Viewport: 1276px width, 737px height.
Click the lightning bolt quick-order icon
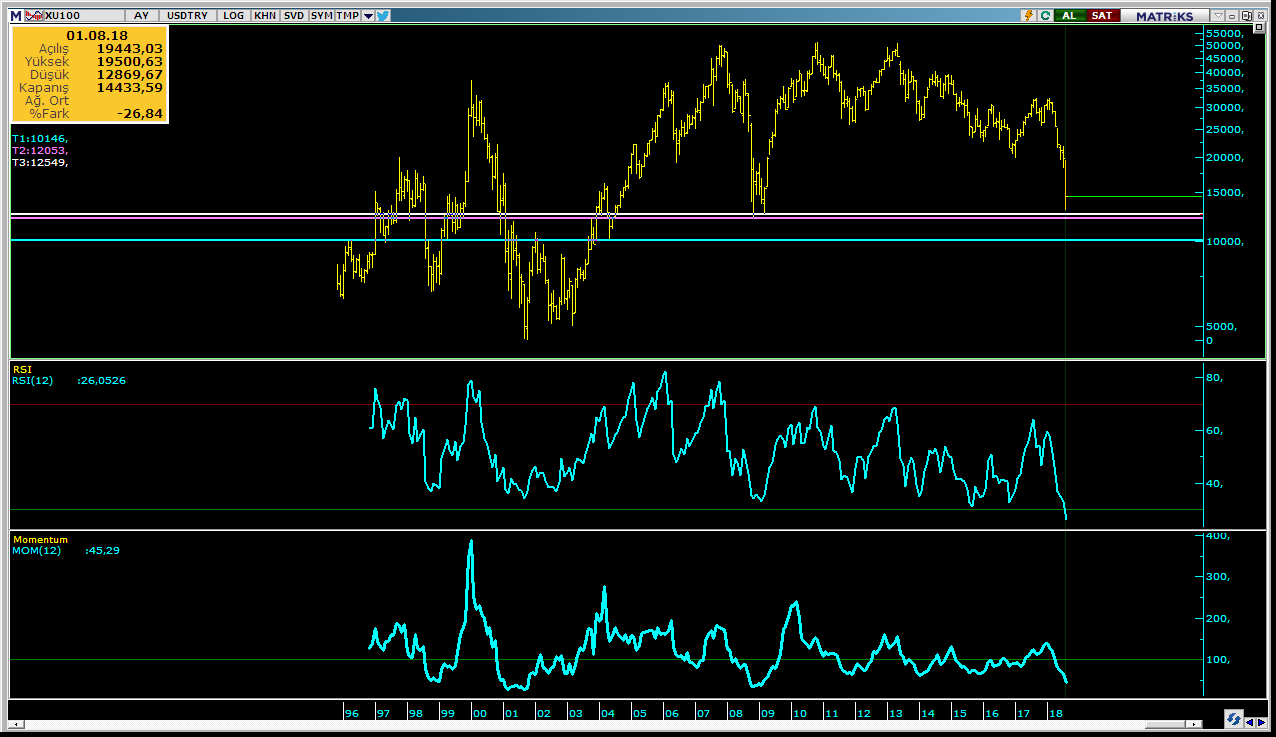(x=1029, y=15)
